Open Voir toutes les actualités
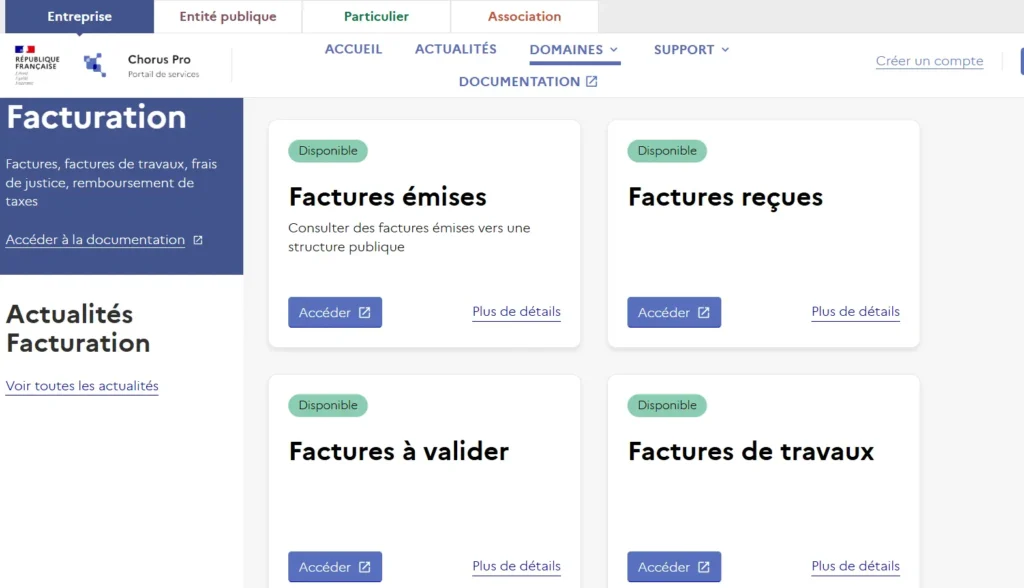Viewport: 1024px width, 588px height. (82, 386)
